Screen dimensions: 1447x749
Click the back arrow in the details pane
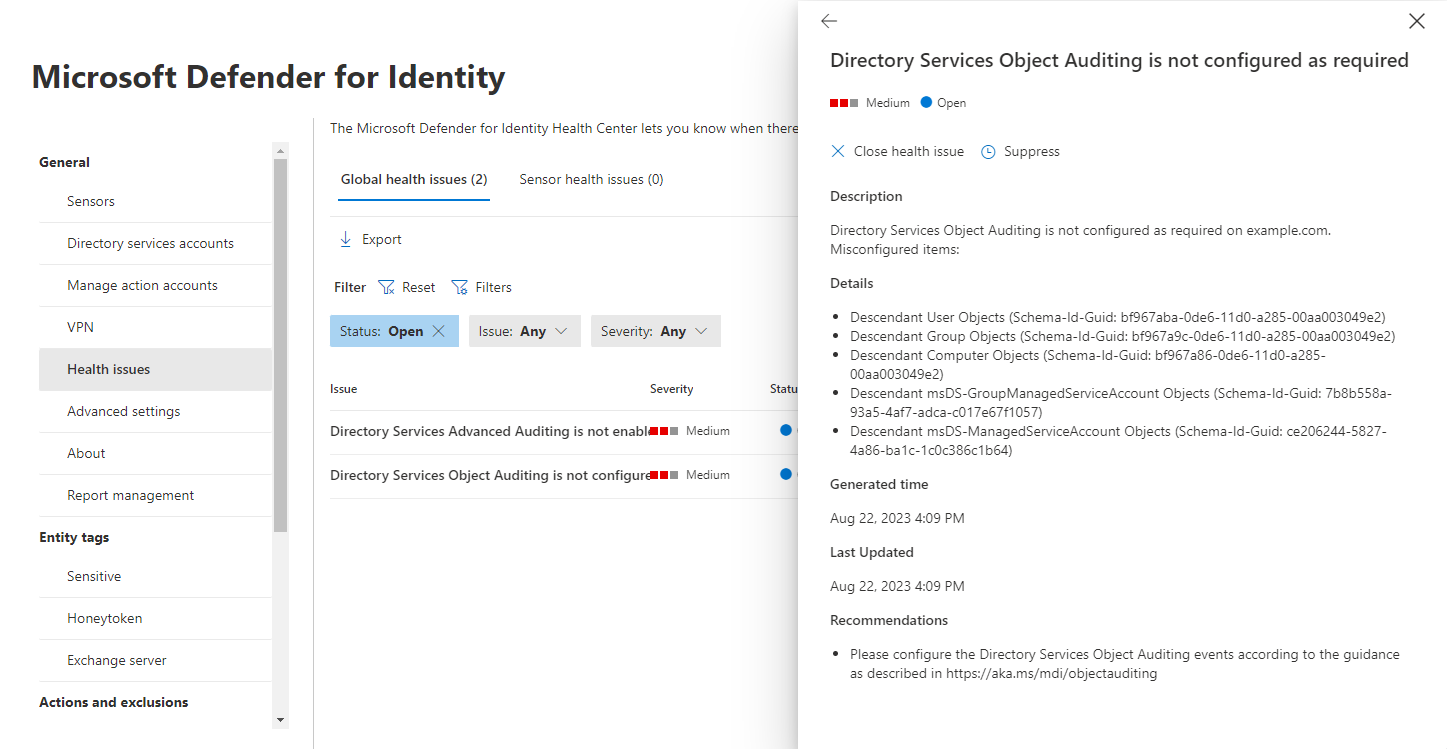(x=829, y=20)
